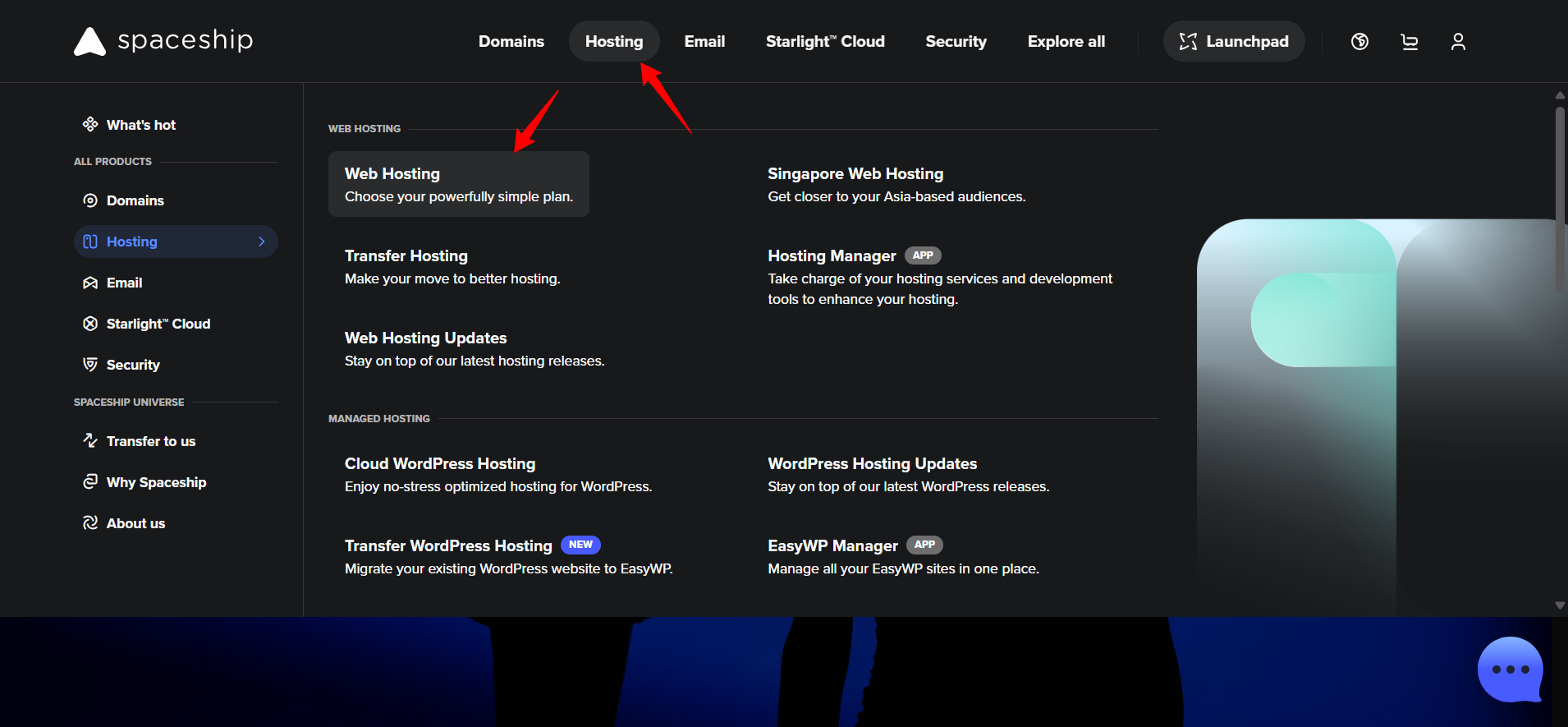
Task: Select Why Spaceship in sidebar
Action: 176,481
